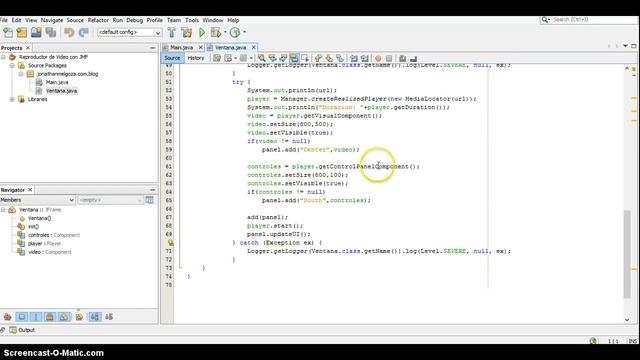Click the Shift Line Right icon

click(364, 58)
